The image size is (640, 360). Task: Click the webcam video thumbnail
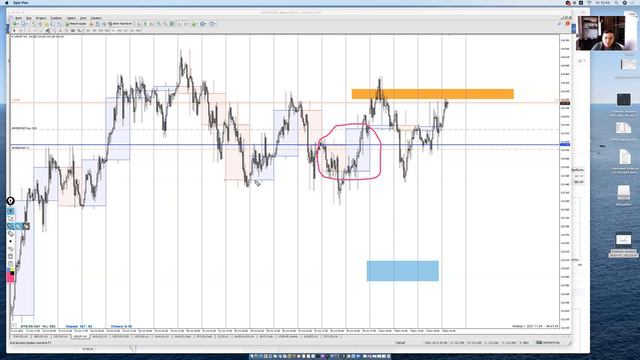click(x=600, y=33)
